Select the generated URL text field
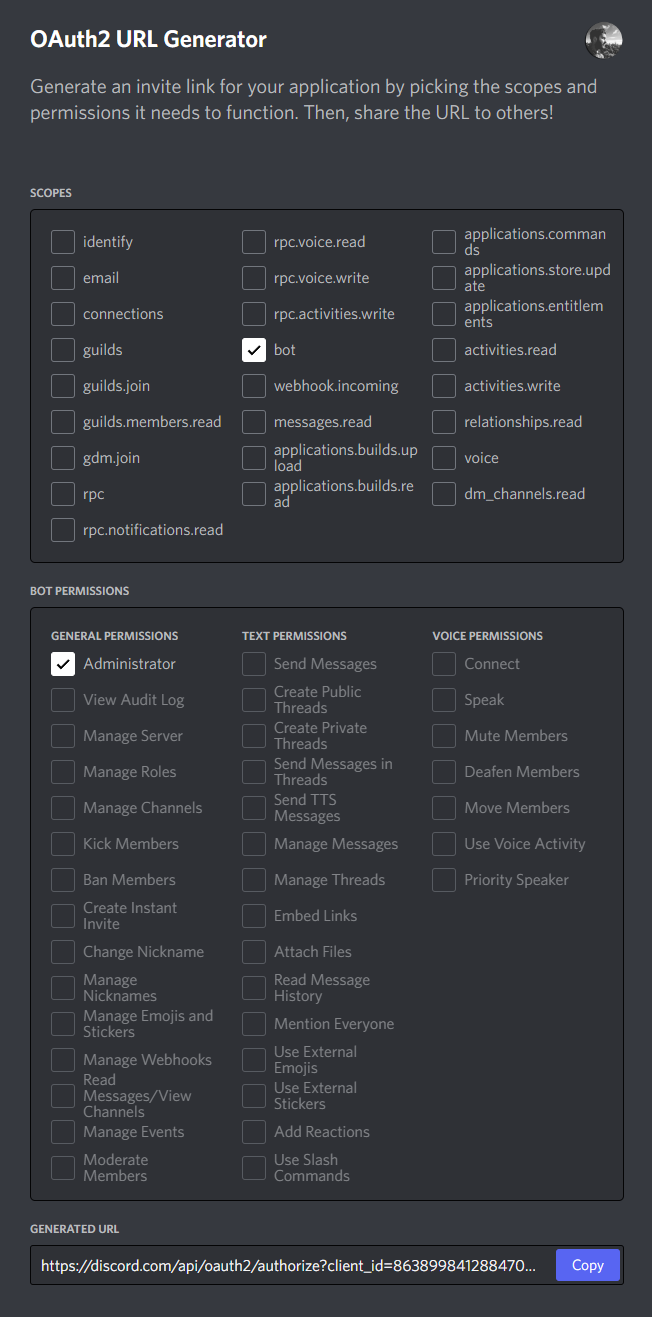Image resolution: width=652 pixels, height=1317 pixels. pos(290,1265)
